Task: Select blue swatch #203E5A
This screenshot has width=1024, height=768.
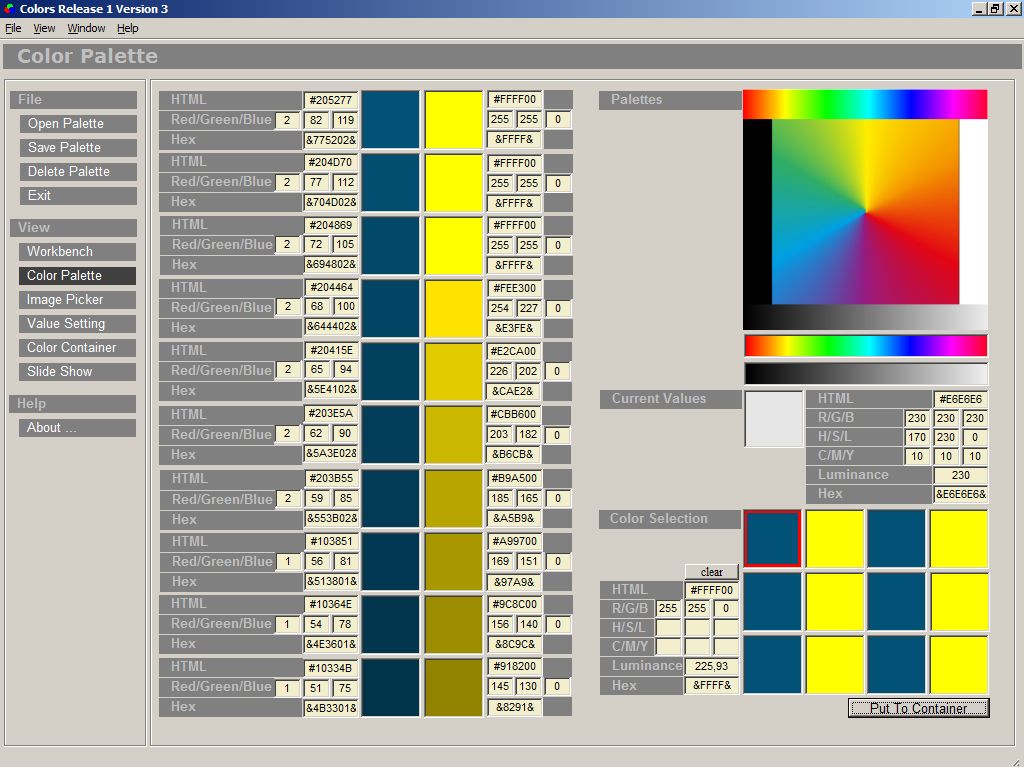Action: click(x=391, y=434)
